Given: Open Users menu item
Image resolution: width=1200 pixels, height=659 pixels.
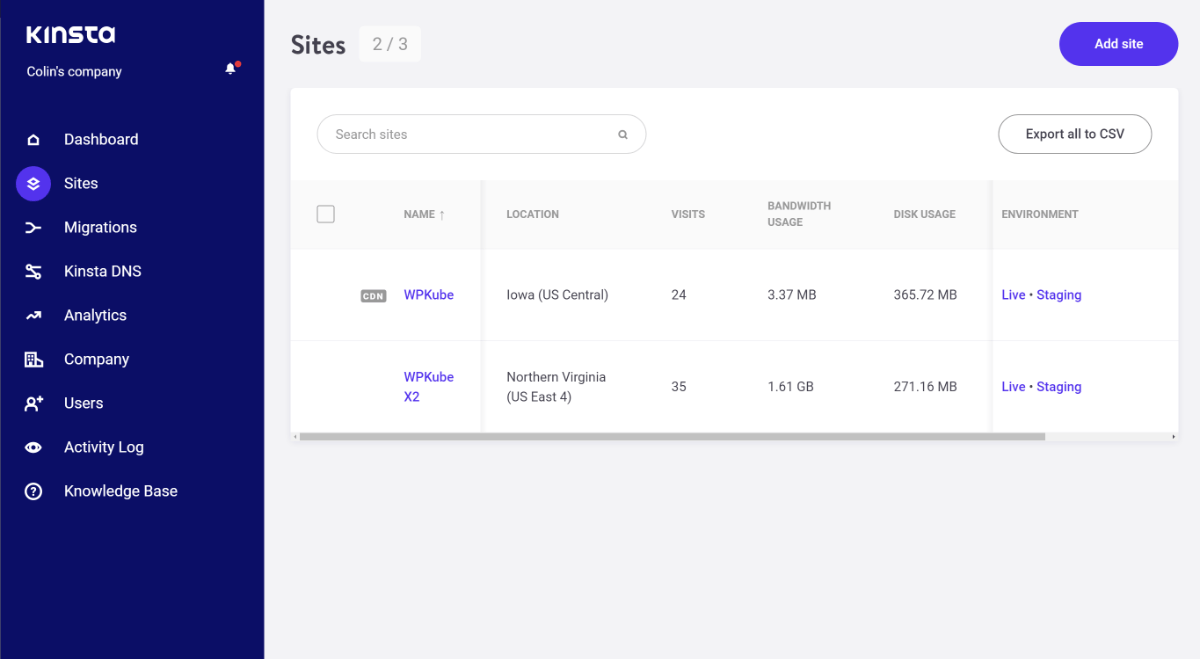Looking at the screenshot, I should pyautogui.click(x=84, y=403).
